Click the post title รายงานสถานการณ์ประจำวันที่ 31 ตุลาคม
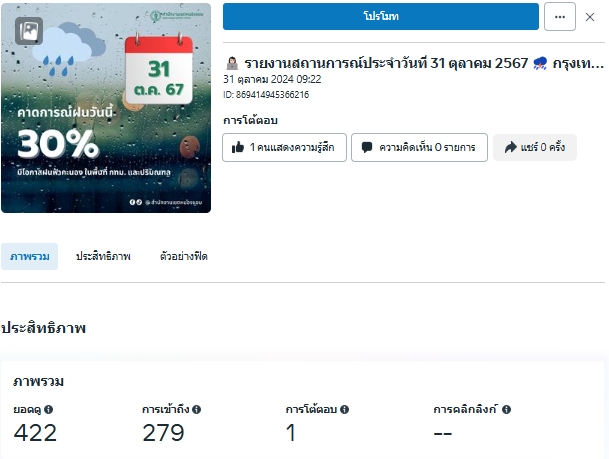This screenshot has height=459, width=609. tap(386, 63)
